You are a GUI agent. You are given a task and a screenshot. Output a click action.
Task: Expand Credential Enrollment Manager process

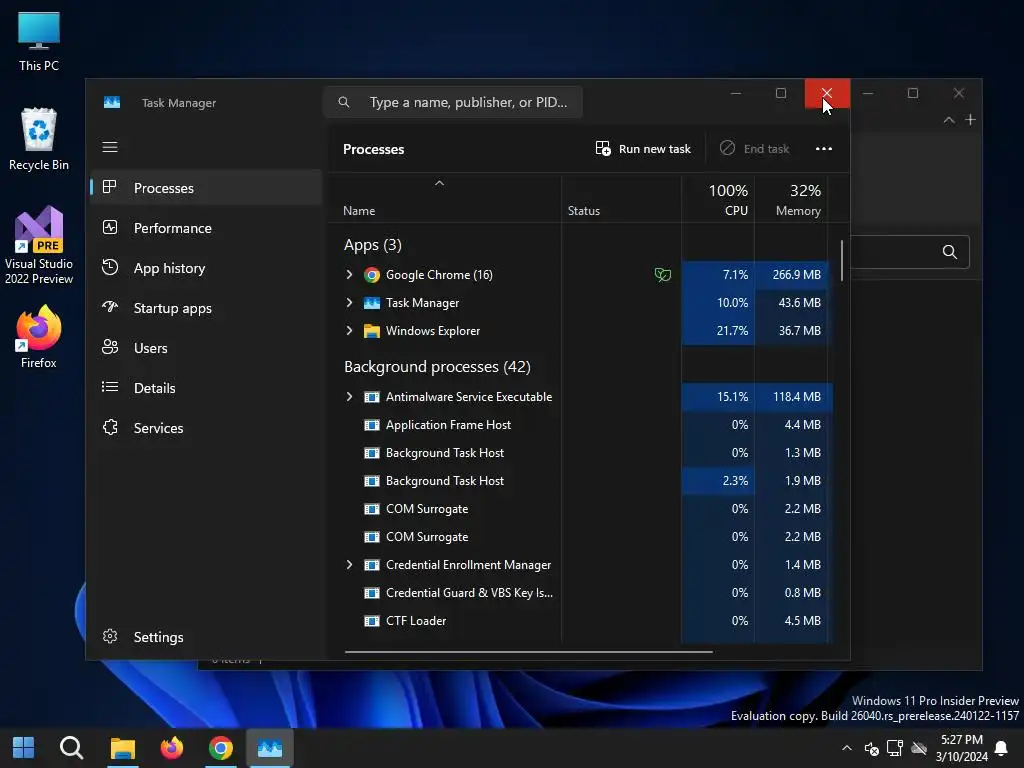[x=349, y=564]
